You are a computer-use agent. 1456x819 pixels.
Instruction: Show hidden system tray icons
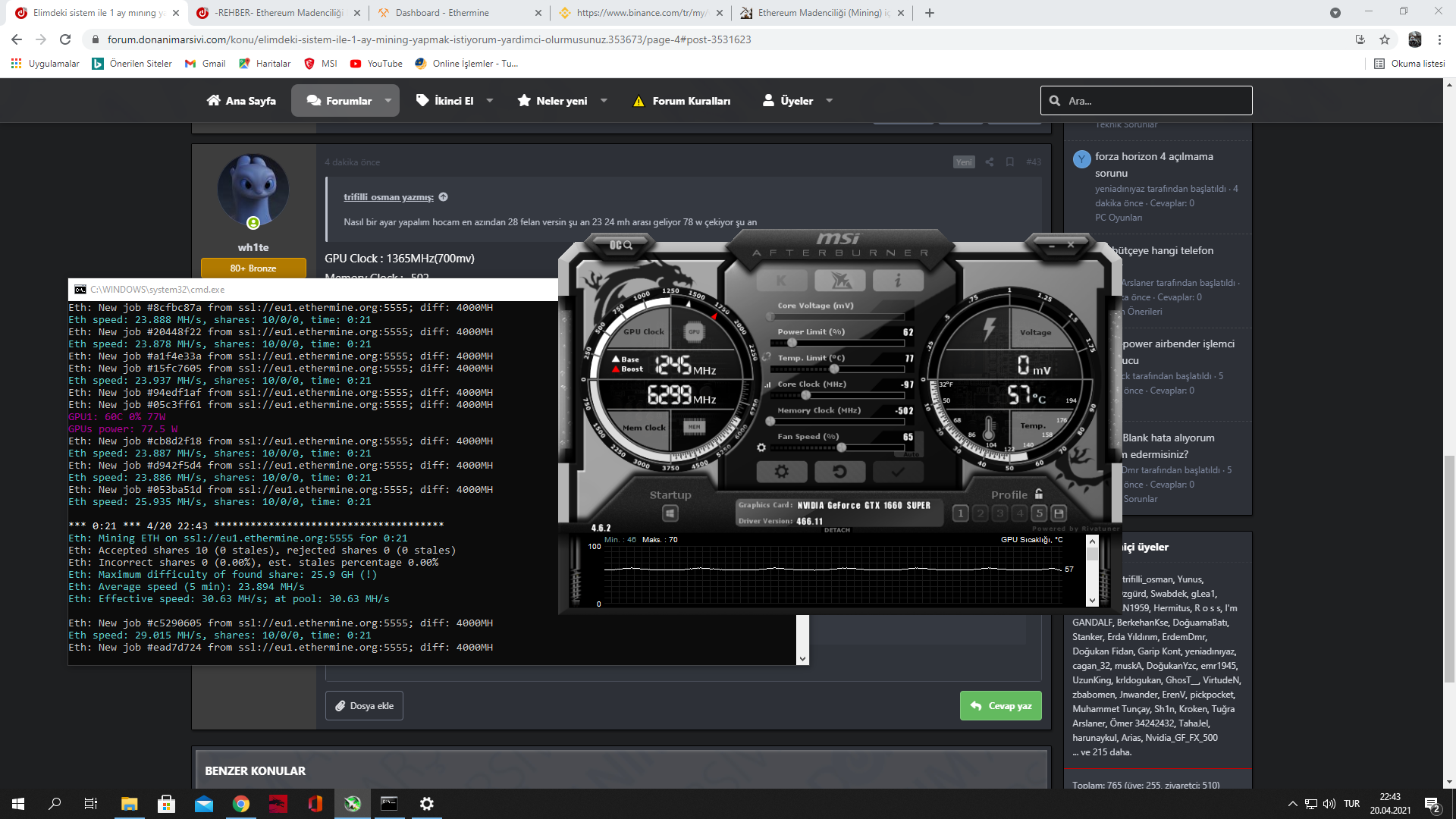coord(1292,804)
